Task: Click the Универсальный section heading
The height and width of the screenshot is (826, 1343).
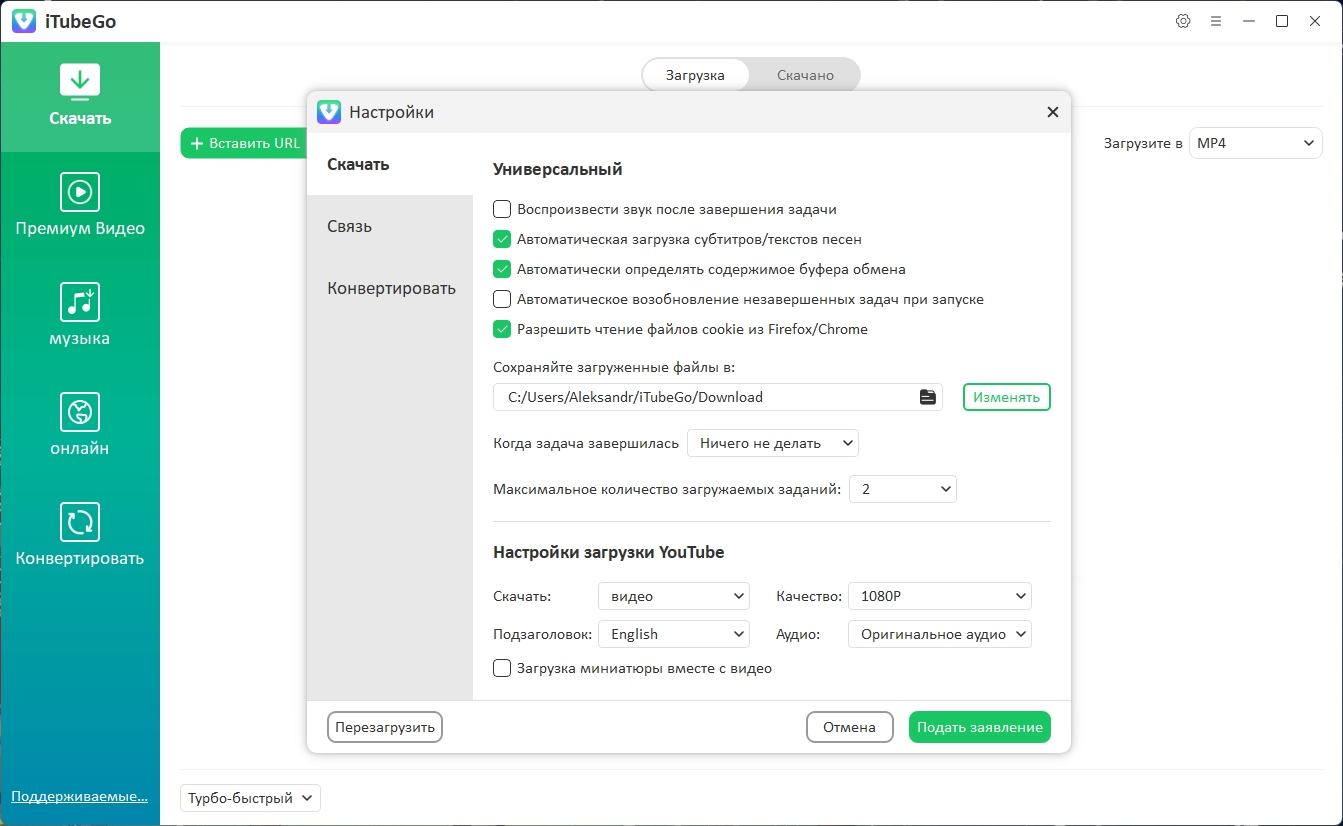Action: point(558,169)
